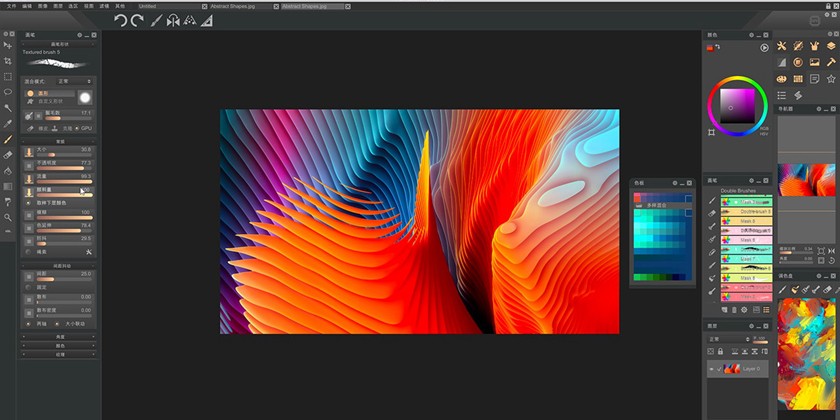Select the Wavy 6 brush preset

coord(746,240)
